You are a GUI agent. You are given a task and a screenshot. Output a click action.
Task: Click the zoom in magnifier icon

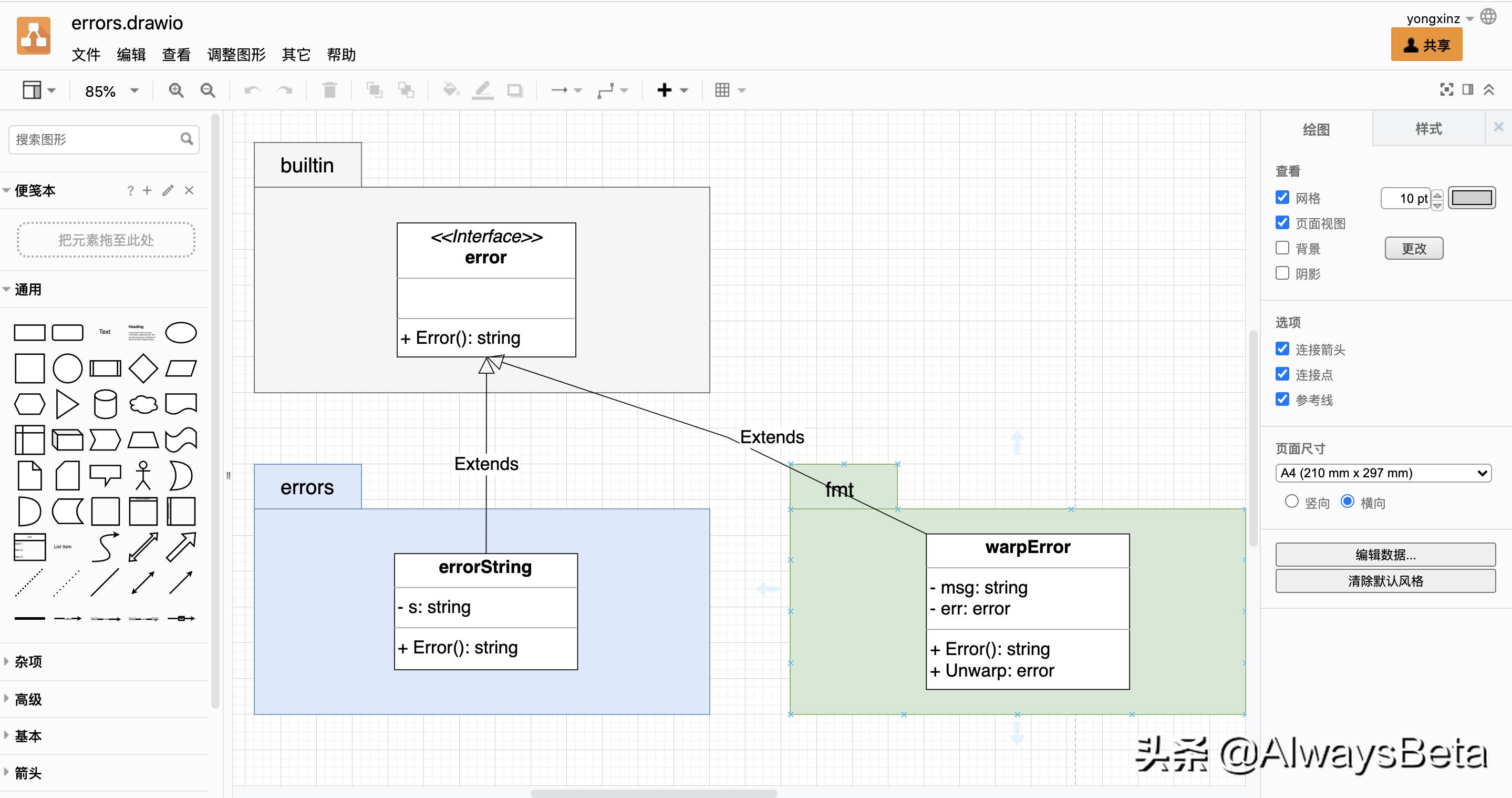click(x=175, y=90)
